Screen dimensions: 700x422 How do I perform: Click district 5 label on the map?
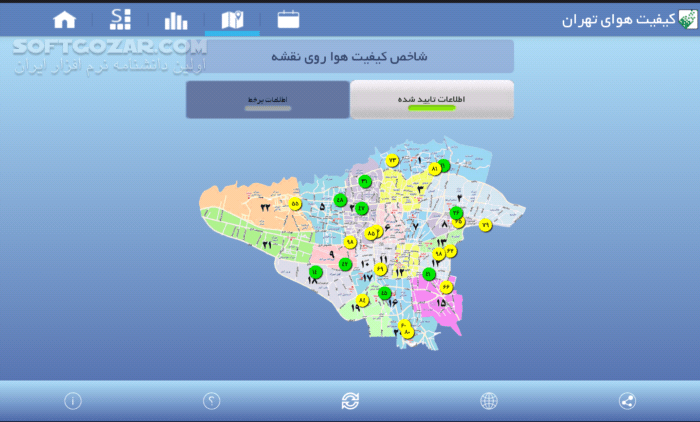(x=322, y=207)
